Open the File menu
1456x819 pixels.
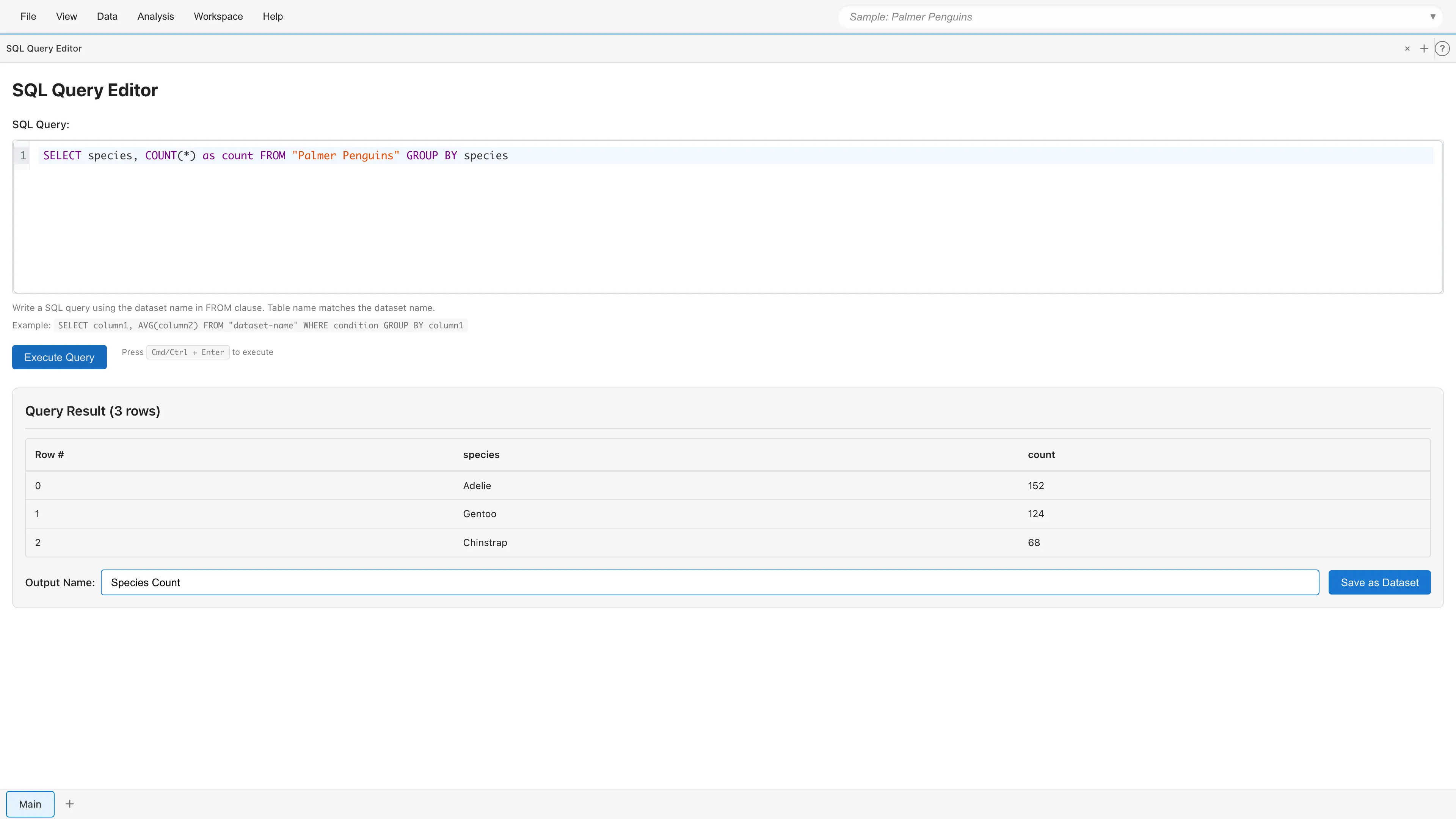28,16
